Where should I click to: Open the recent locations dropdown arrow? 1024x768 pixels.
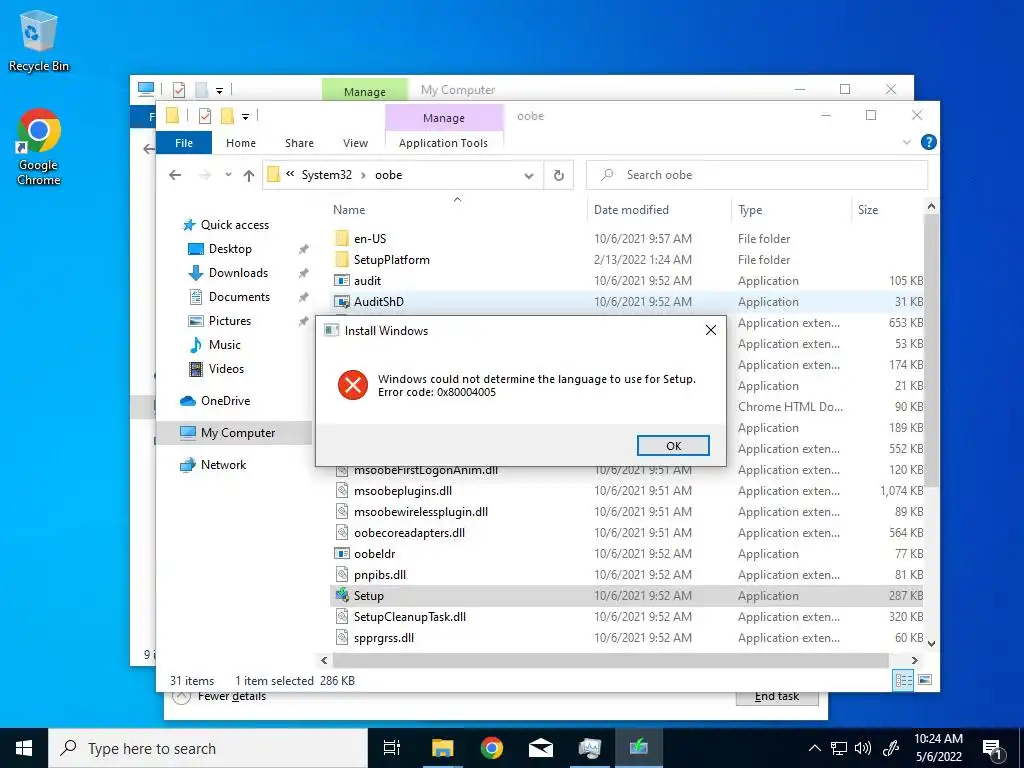point(228,175)
